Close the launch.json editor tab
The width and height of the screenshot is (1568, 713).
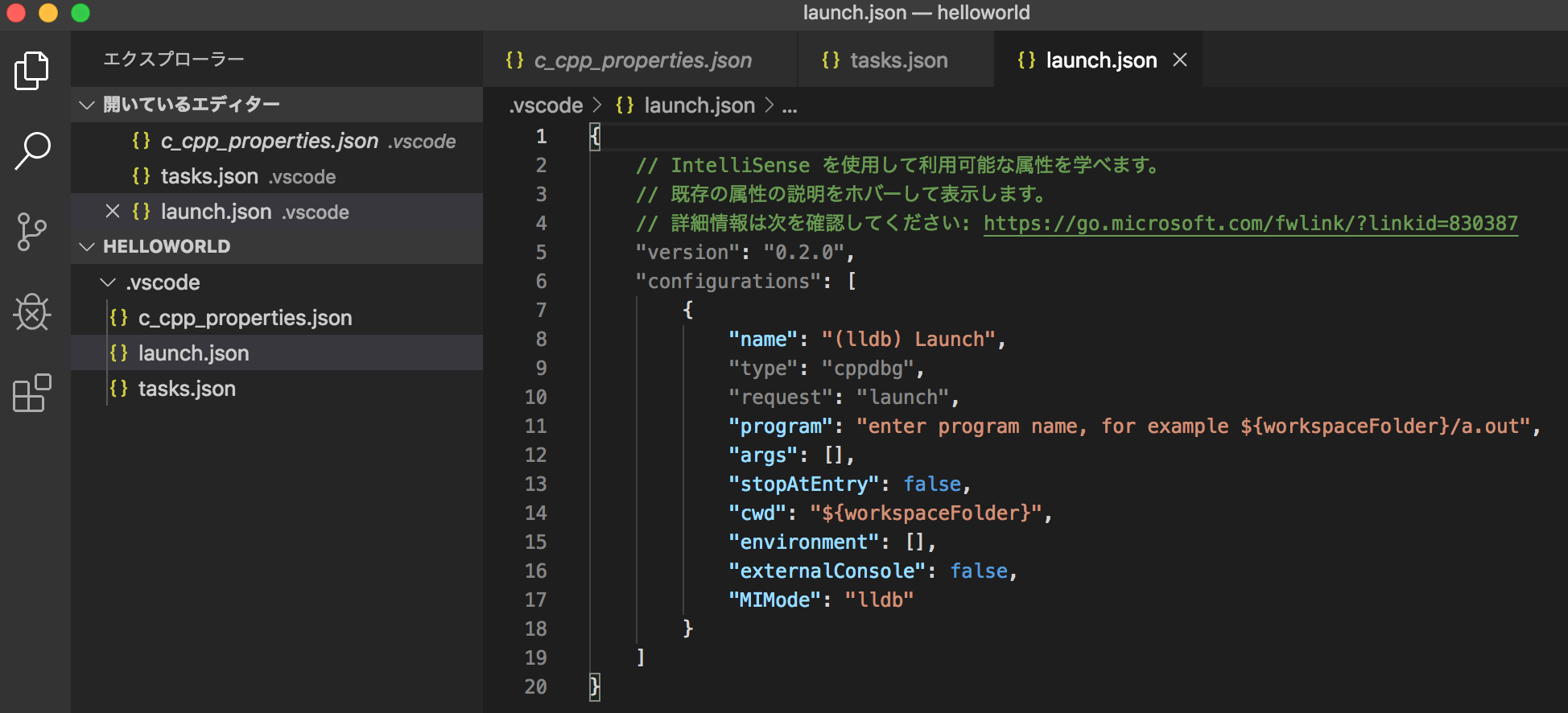click(1180, 60)
